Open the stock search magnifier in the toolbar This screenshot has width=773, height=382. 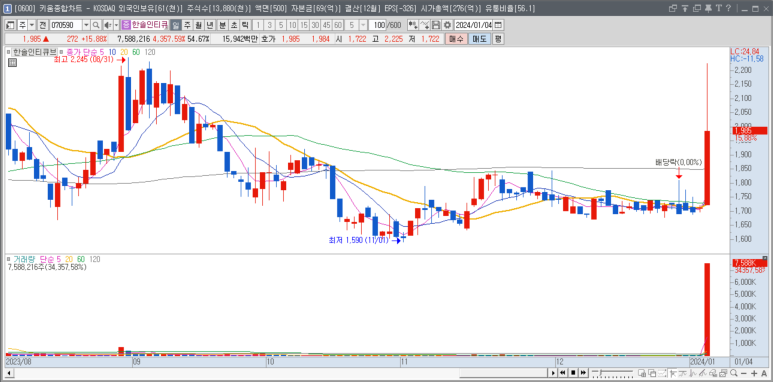[x=96, y=25]
